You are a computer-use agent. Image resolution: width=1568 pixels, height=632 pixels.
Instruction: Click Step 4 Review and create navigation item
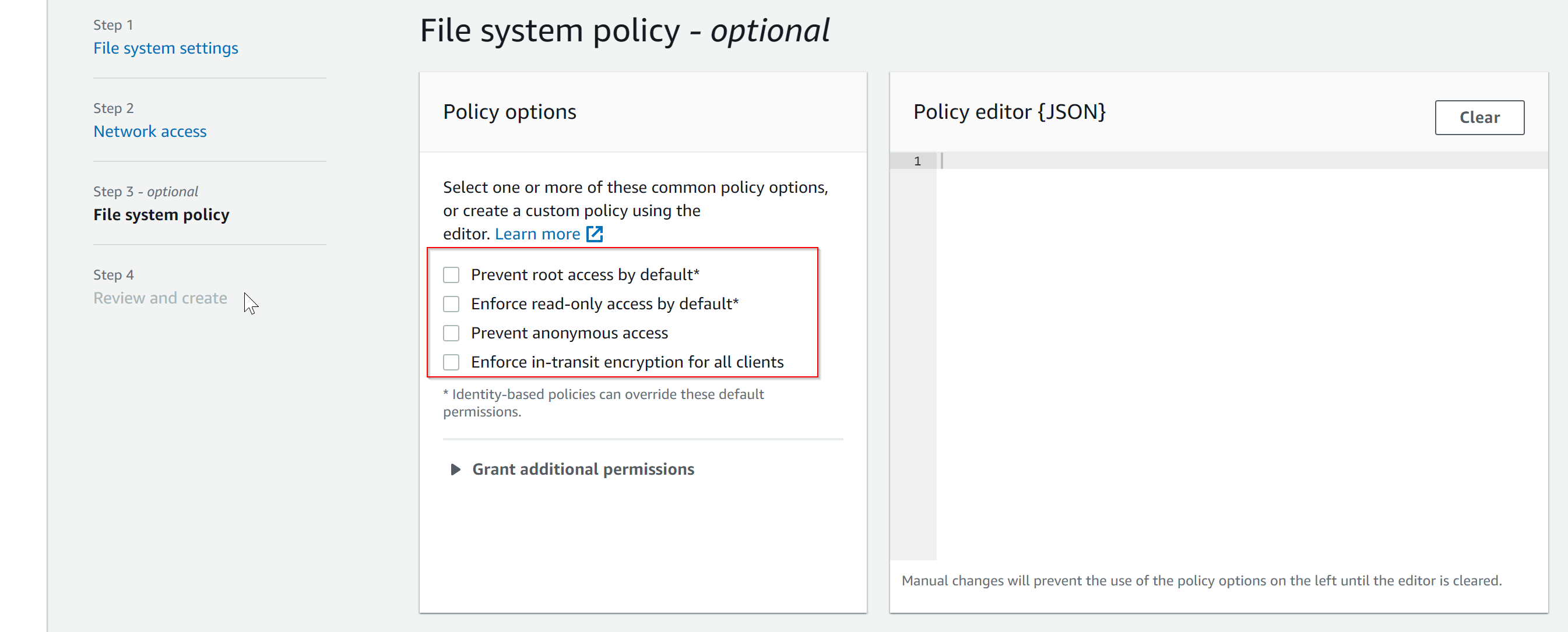coord(160,298)
